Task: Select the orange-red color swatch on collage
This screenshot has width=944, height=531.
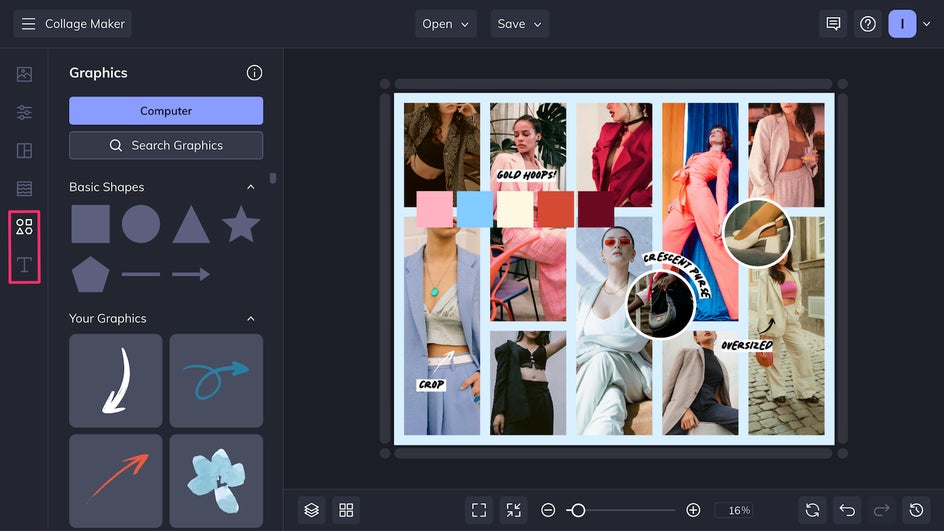Action: pyautogui.click(x=556, y=209)
